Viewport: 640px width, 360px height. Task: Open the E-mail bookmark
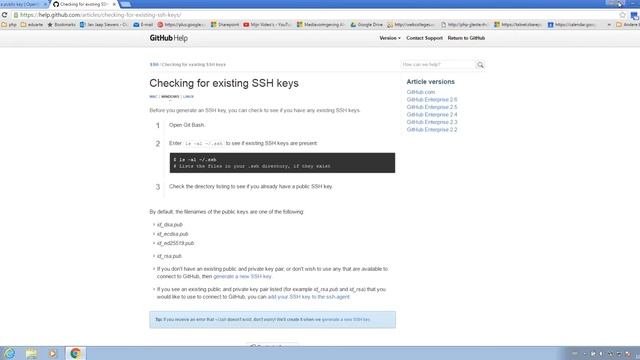click(143, 24)
